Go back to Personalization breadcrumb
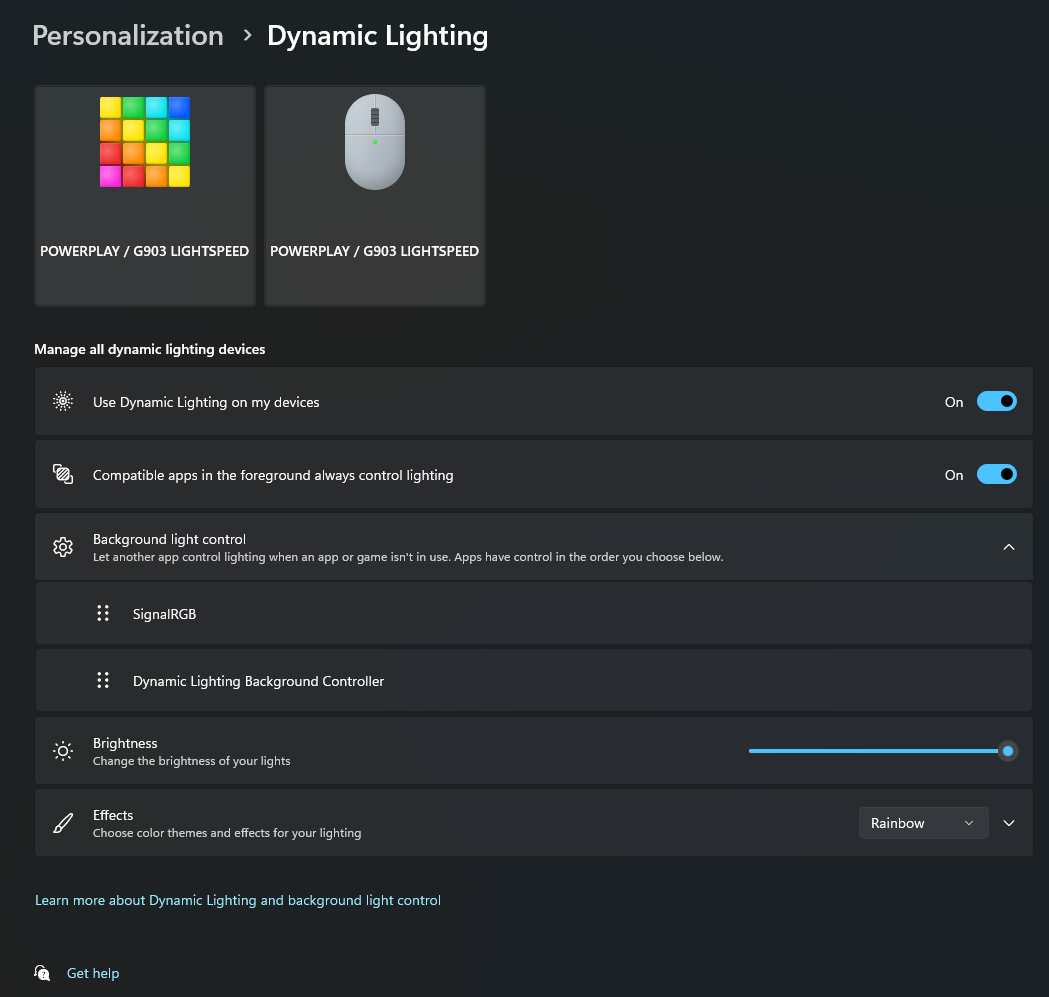Viewport: 1049px width, 997px height. (x=128, y=36)
